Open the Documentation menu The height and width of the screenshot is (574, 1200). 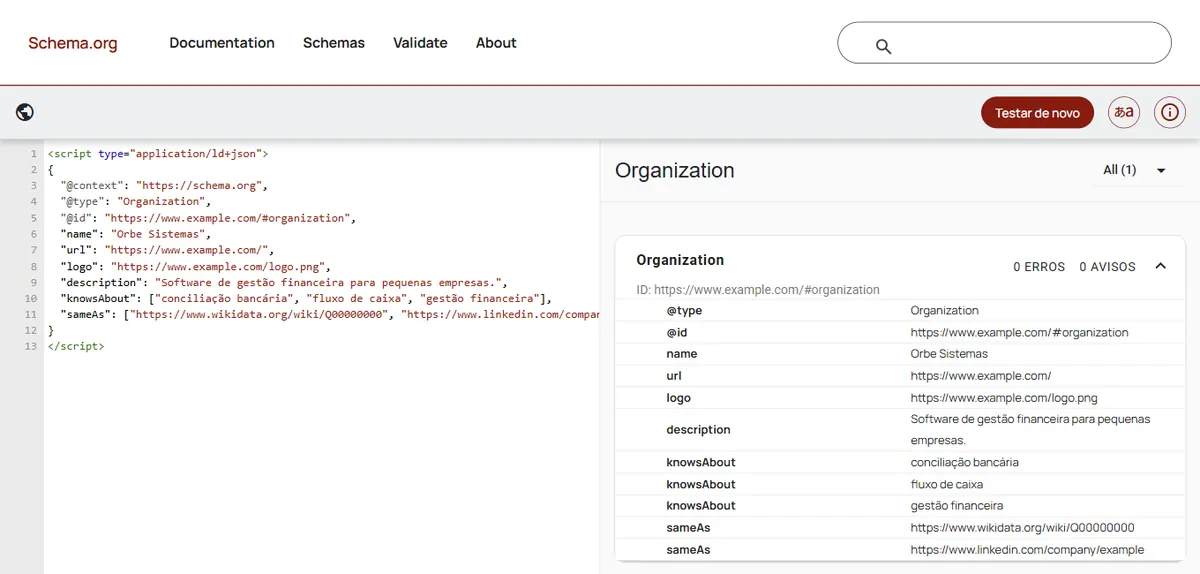[222, 43]
